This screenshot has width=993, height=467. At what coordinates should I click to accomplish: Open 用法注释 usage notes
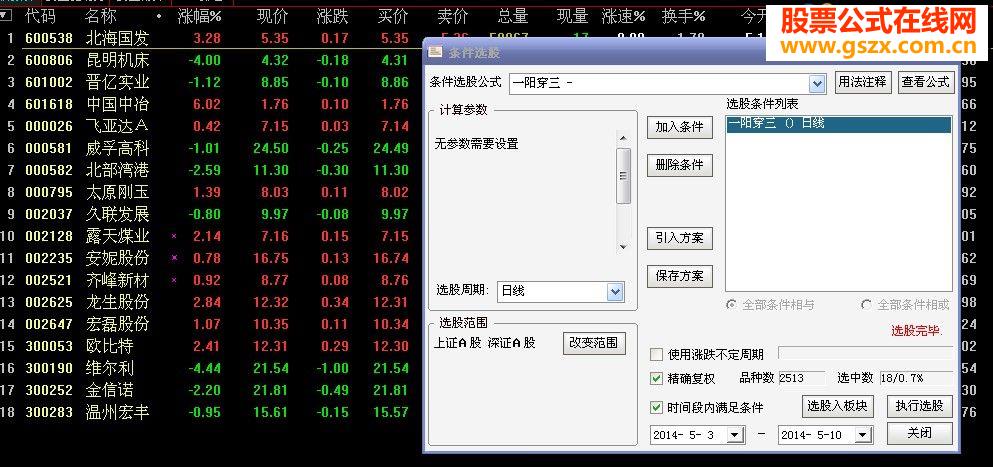863,82
